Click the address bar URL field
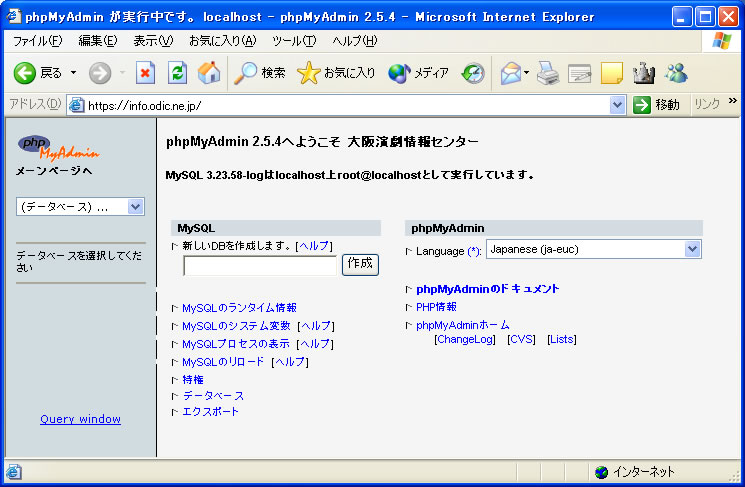Viewport: 745px width, 487px height. 337,105
